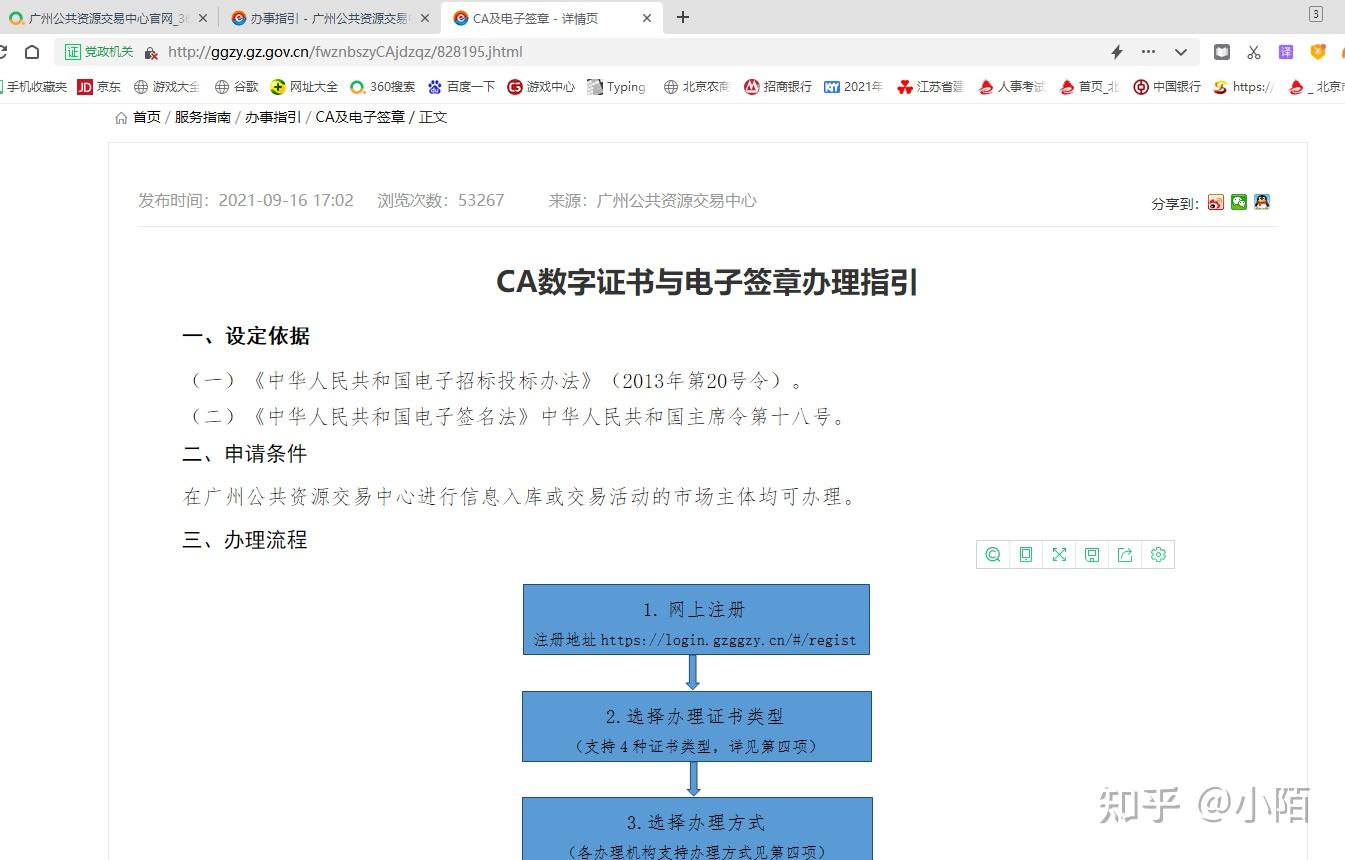Click the 发布时间 2021-09-16 17:02 text
The image size is (1345, 860).
[x=246, y=200]
